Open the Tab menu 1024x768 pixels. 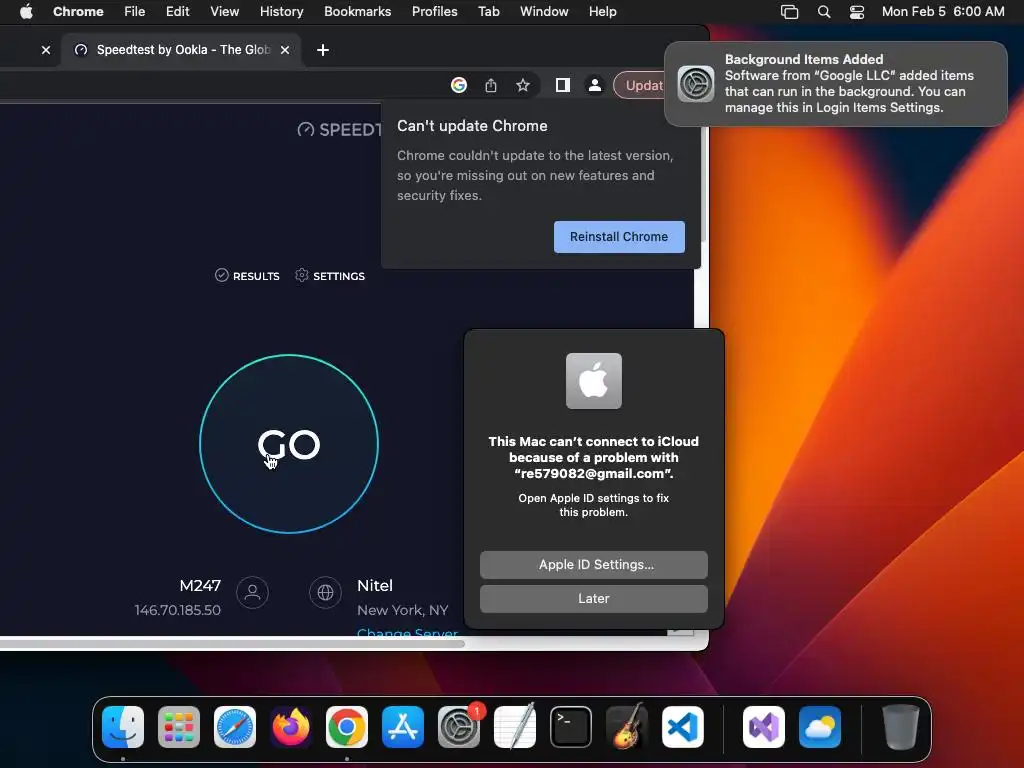pos(488,12)
